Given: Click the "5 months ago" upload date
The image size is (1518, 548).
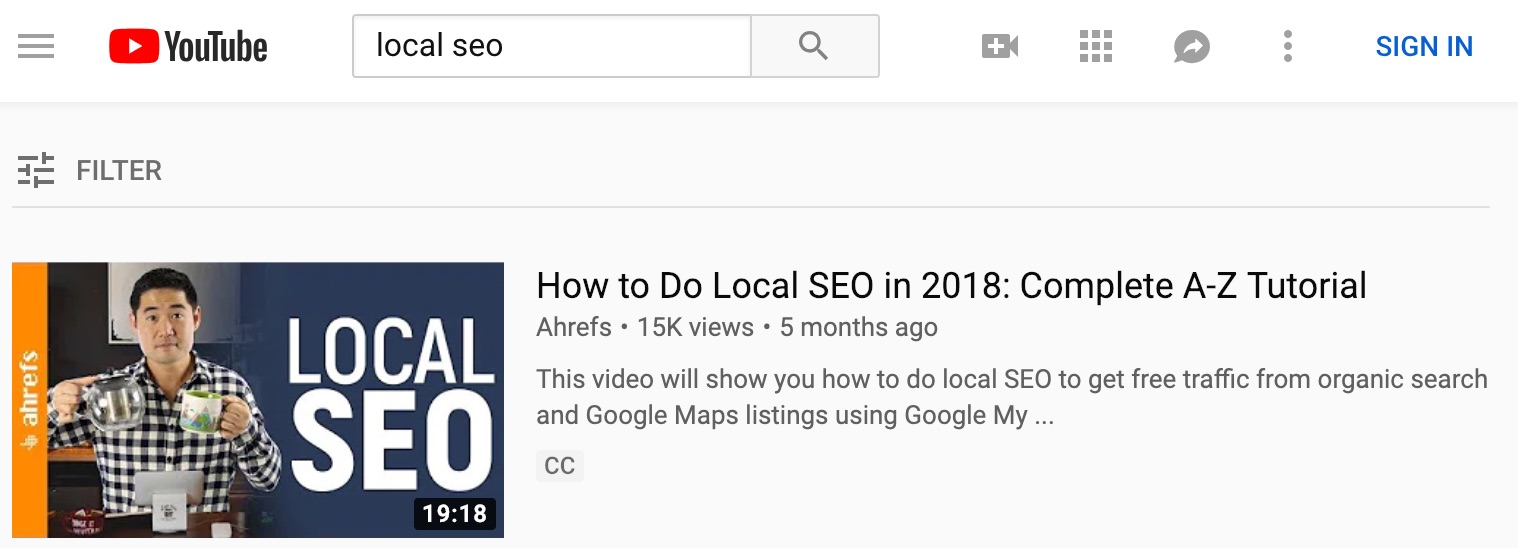Looking at the screenshot, I should pyautogui.click(x=858, y=327).
